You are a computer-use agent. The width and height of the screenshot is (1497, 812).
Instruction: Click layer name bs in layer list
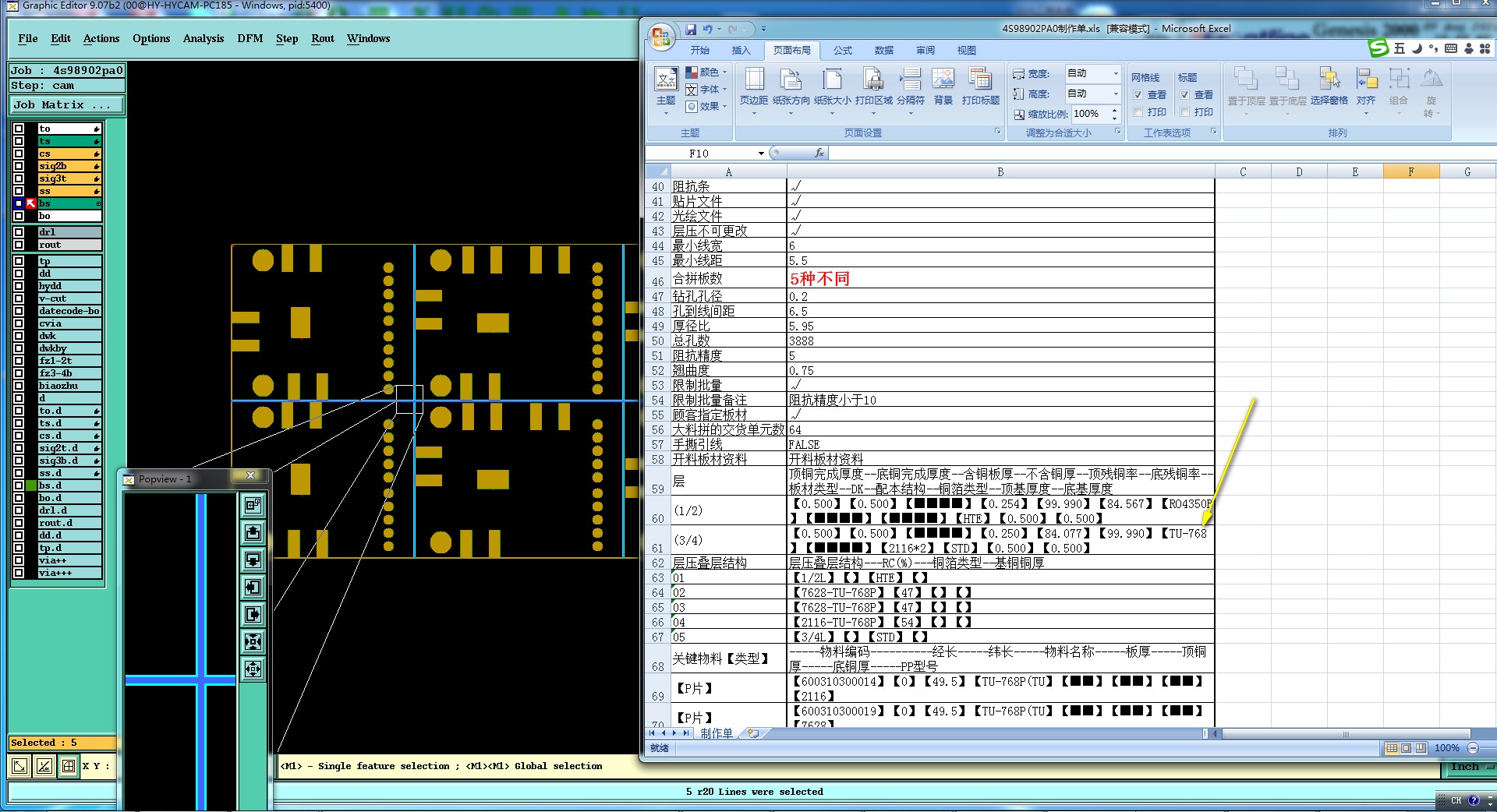tap(69, 203)
